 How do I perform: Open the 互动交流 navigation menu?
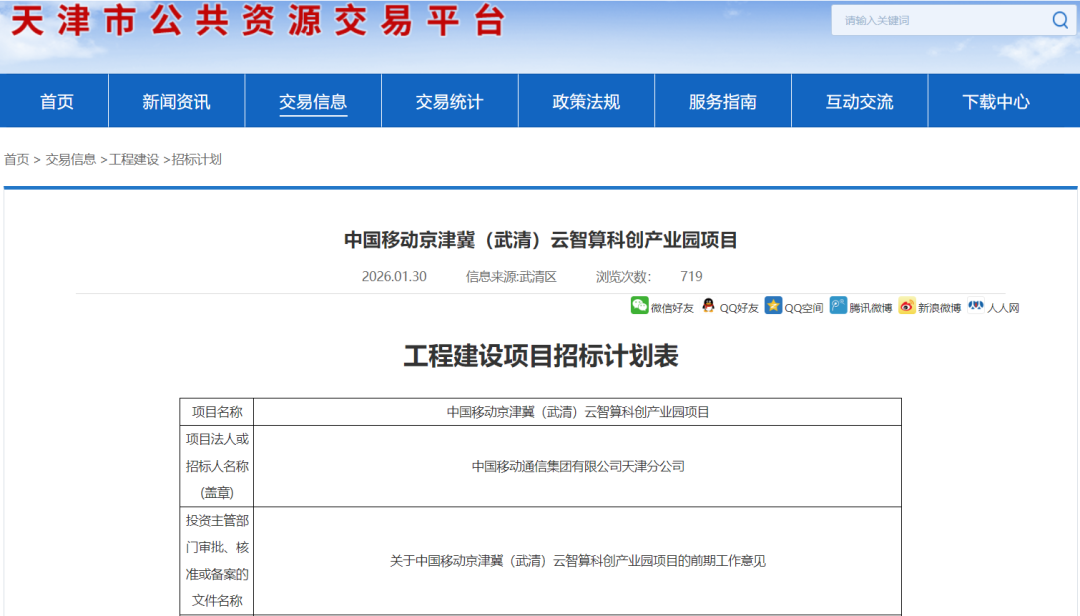(859, 101)
